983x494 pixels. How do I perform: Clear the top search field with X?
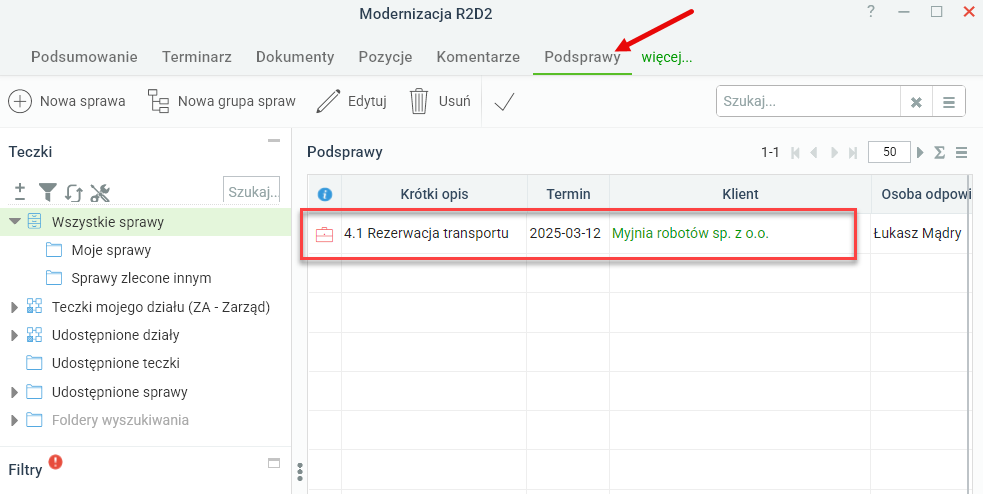[916, 102]
